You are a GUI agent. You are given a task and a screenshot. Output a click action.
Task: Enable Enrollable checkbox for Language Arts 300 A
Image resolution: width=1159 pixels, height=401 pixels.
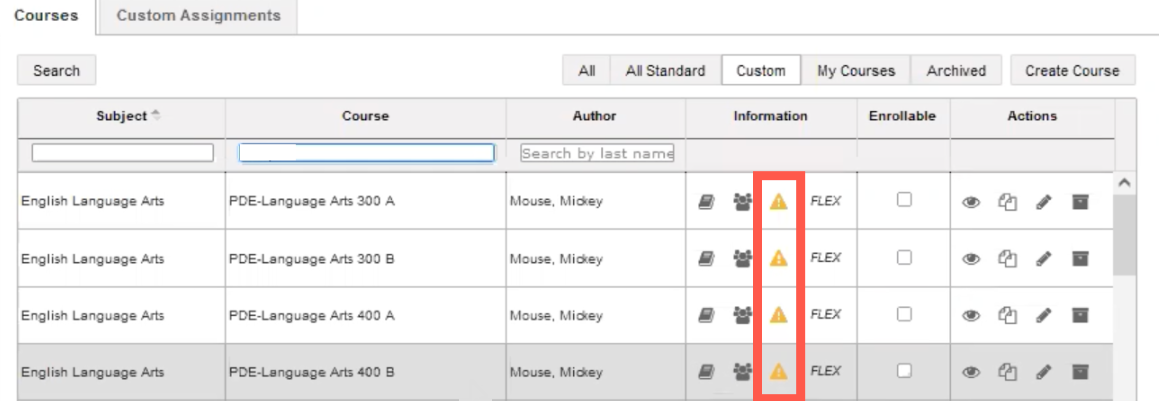point(904,200)
